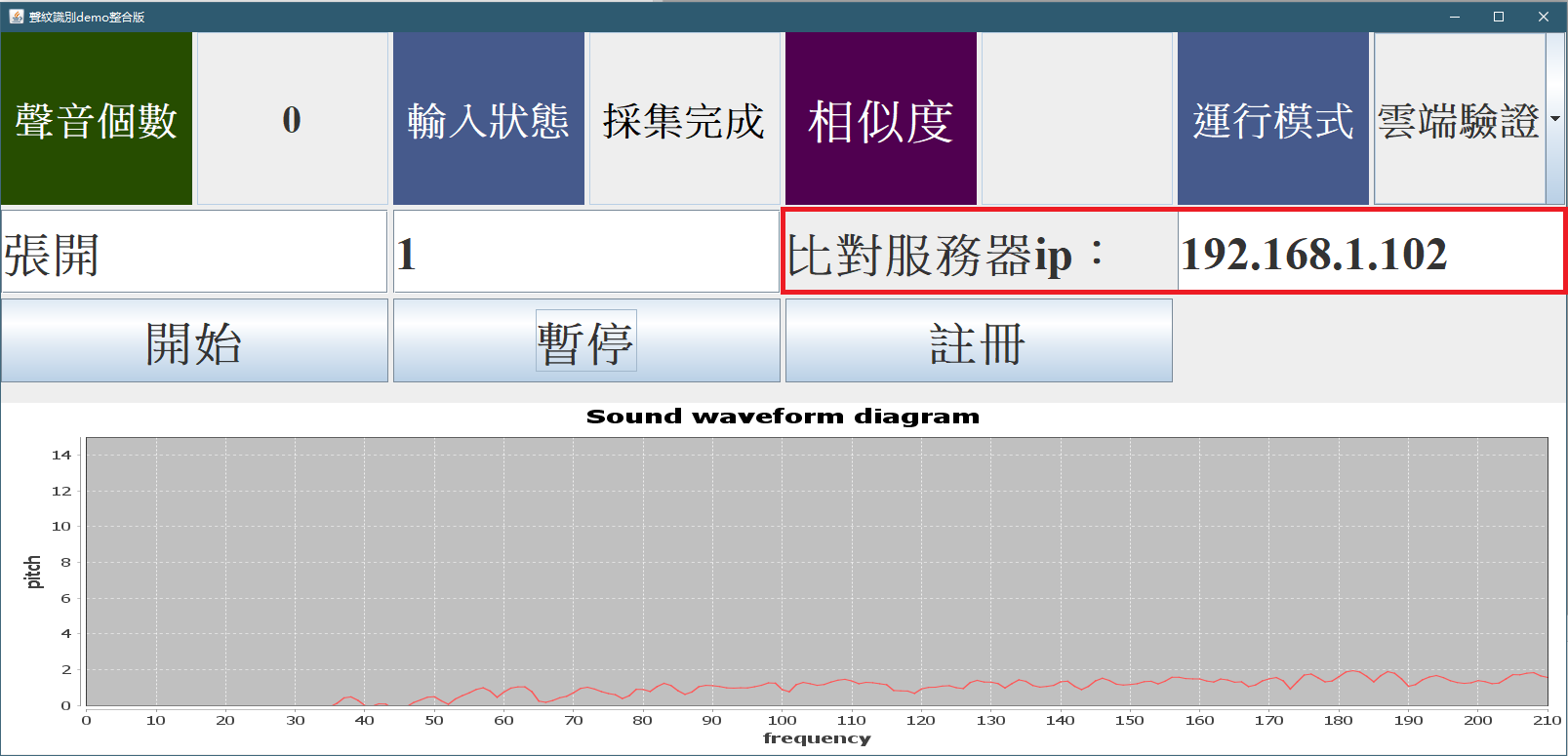Click the purple 相似度 label

pyautogui.click(x=880, y=119)
